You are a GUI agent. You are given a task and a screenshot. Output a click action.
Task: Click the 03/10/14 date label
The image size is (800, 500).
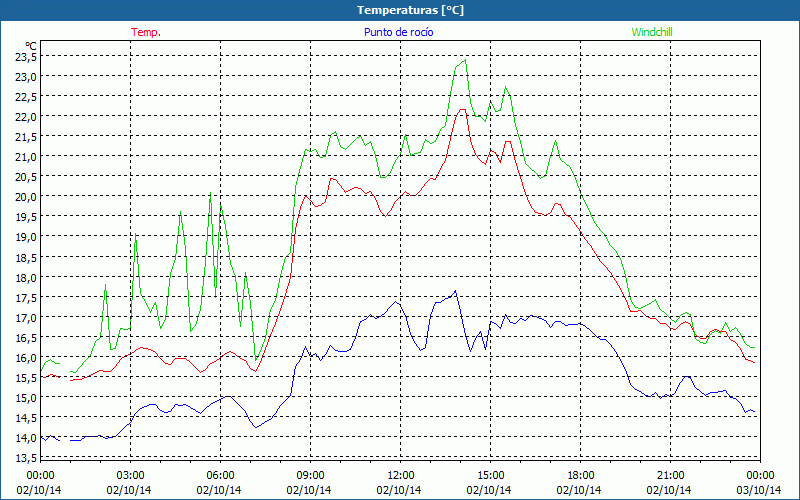coord(759,490)
